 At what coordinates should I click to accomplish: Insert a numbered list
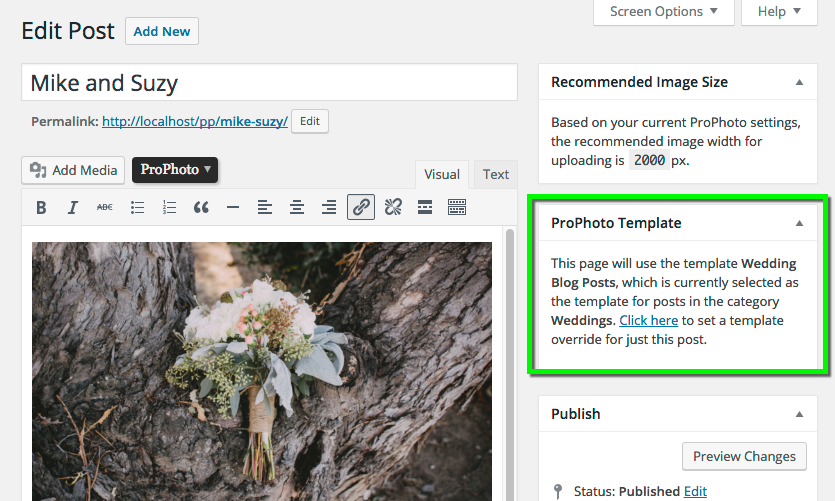click(169, 207)
